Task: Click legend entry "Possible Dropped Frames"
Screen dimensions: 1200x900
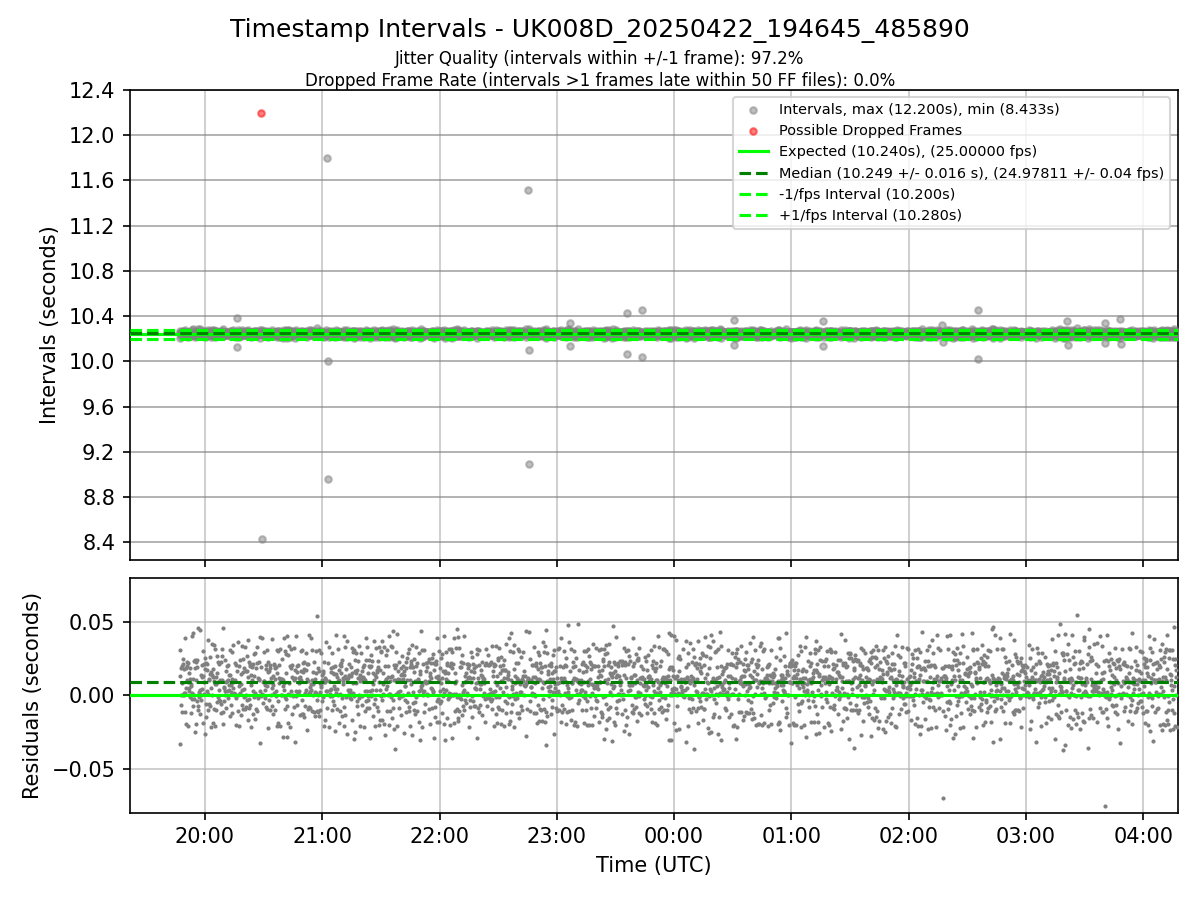Action: point(870,130)
